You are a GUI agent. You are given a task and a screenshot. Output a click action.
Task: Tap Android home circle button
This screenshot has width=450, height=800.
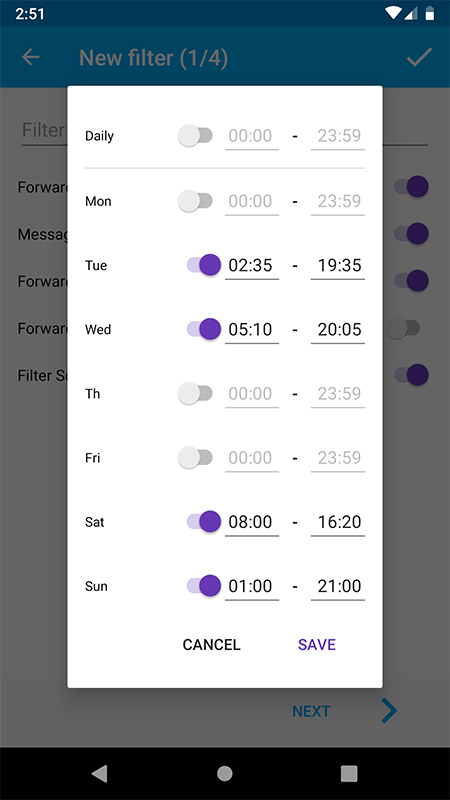[224, 773]
